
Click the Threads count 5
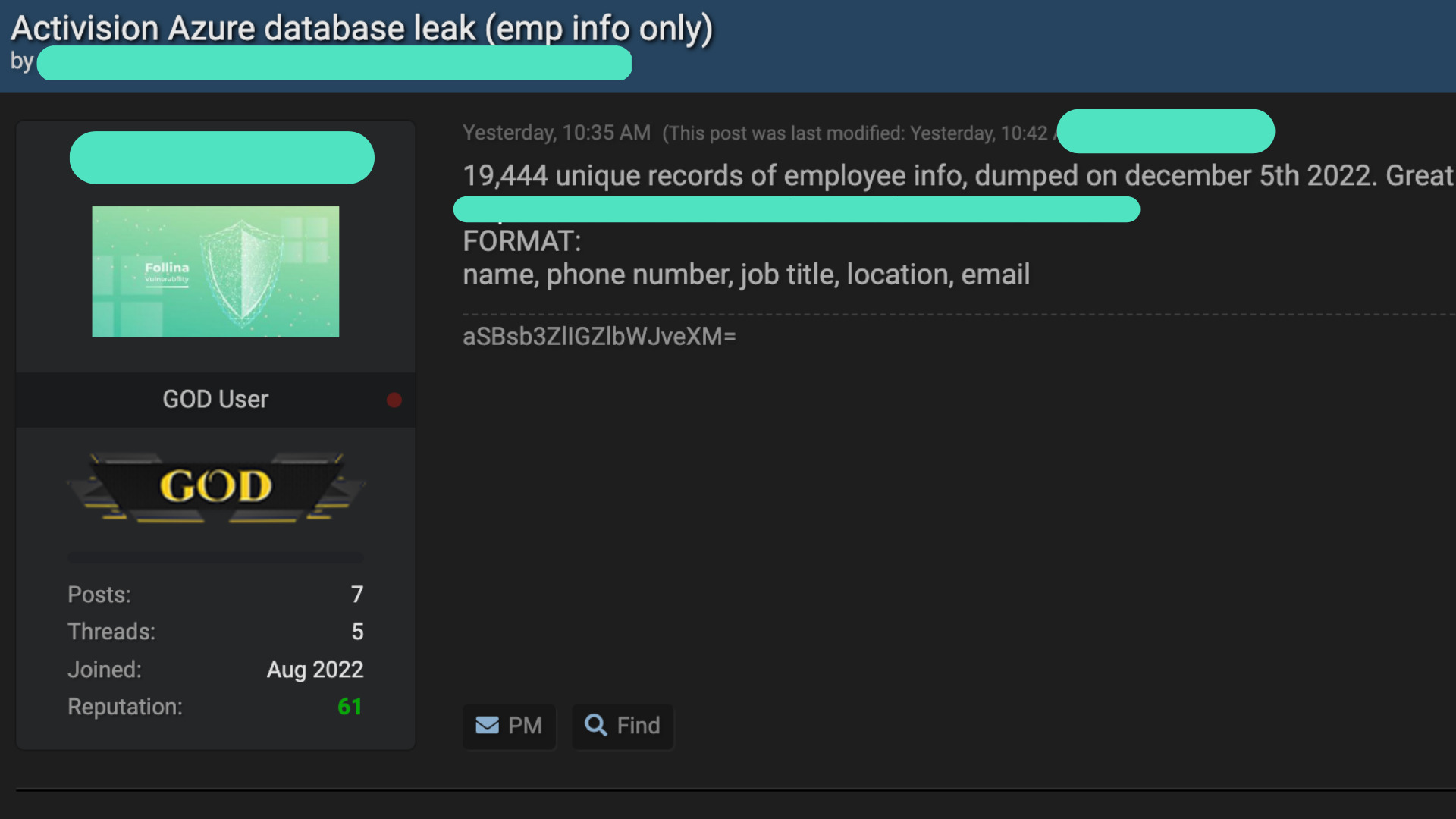tap(357, 631)
